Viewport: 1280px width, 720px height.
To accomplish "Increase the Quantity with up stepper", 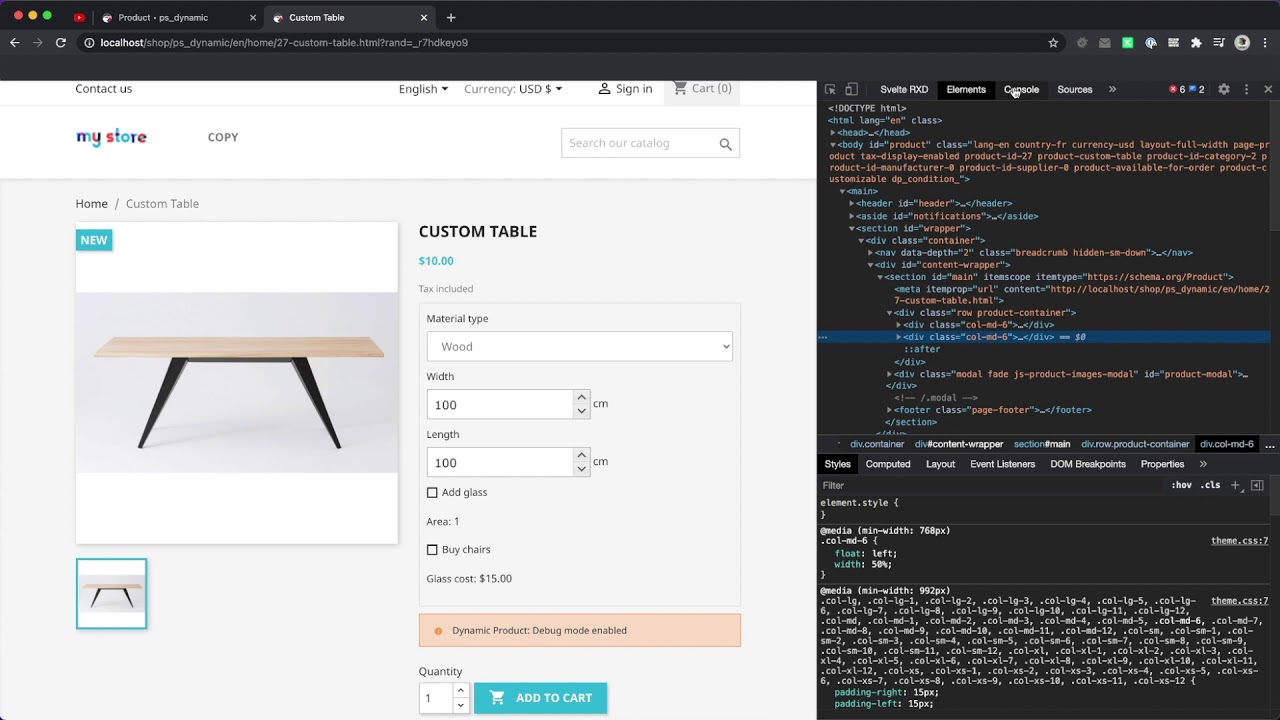I will coord(460,691).
